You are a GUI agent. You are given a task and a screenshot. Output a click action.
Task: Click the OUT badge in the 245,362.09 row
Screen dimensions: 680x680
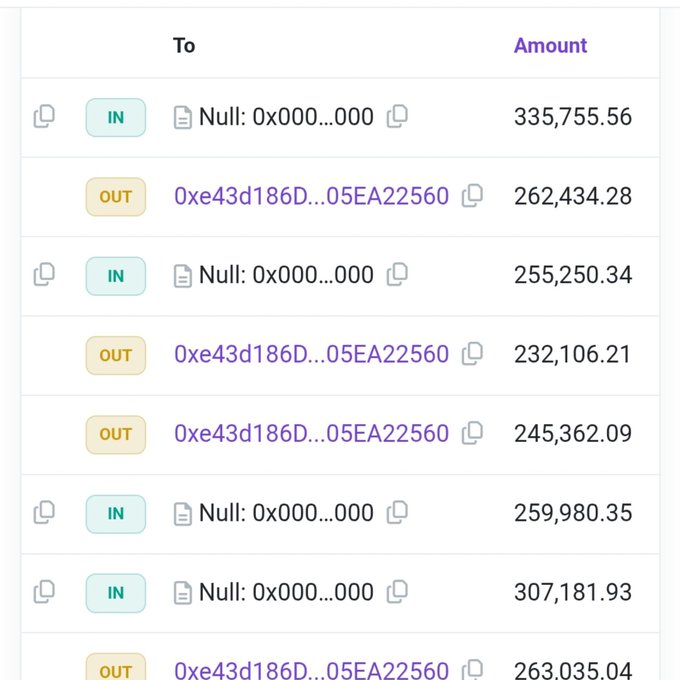116,435
